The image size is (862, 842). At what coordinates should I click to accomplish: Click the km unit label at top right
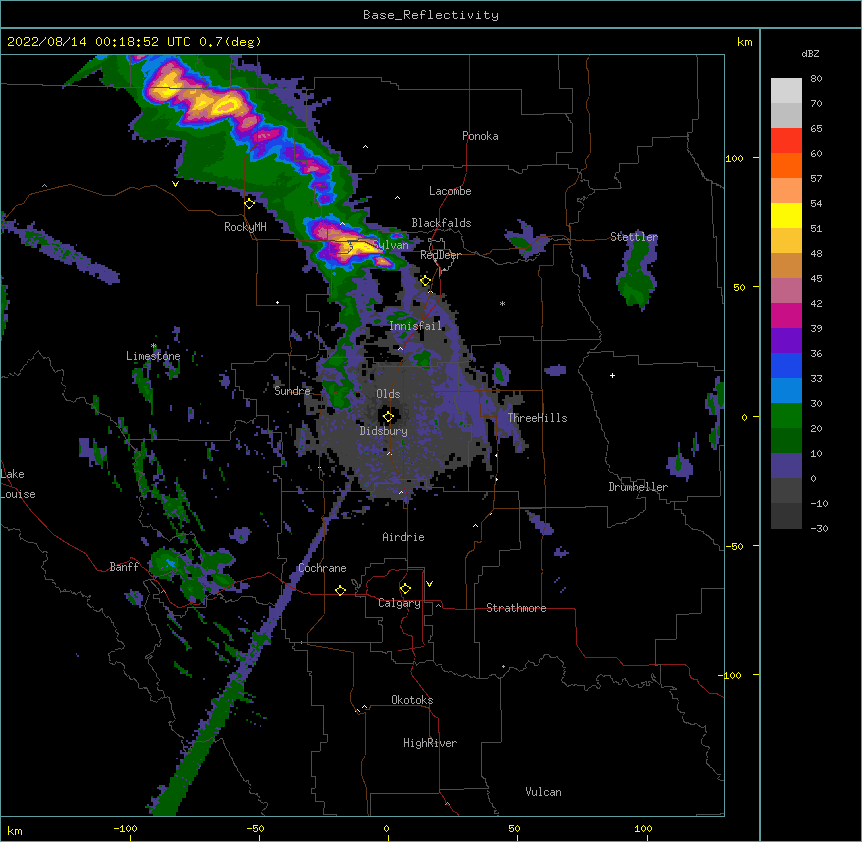tap(745, 42)
